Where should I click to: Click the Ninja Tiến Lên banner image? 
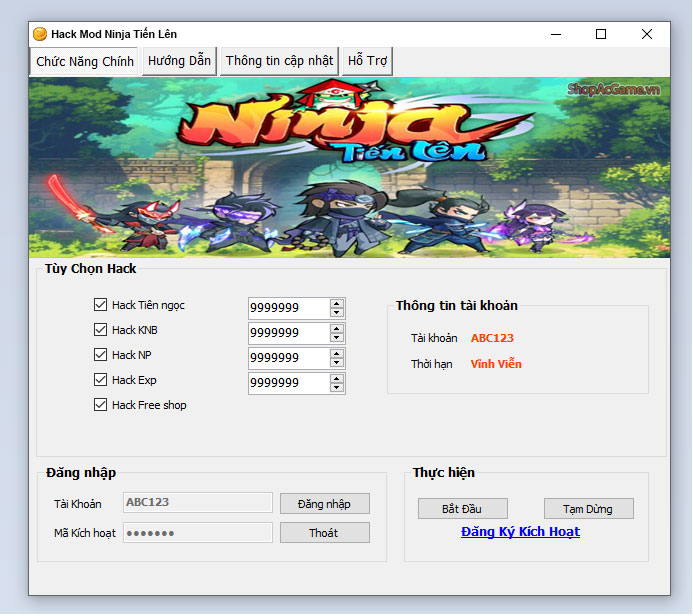click(349, 167)
